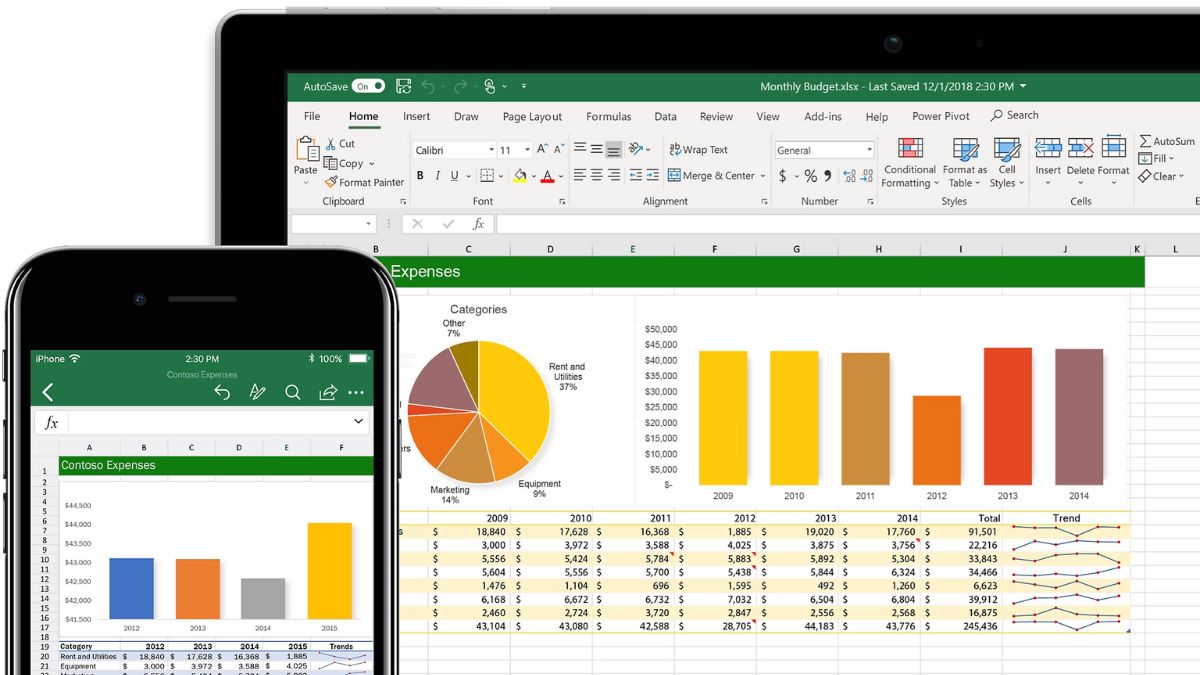Open the File menu
Viewport: 1200px width, 675px height.
312,116
